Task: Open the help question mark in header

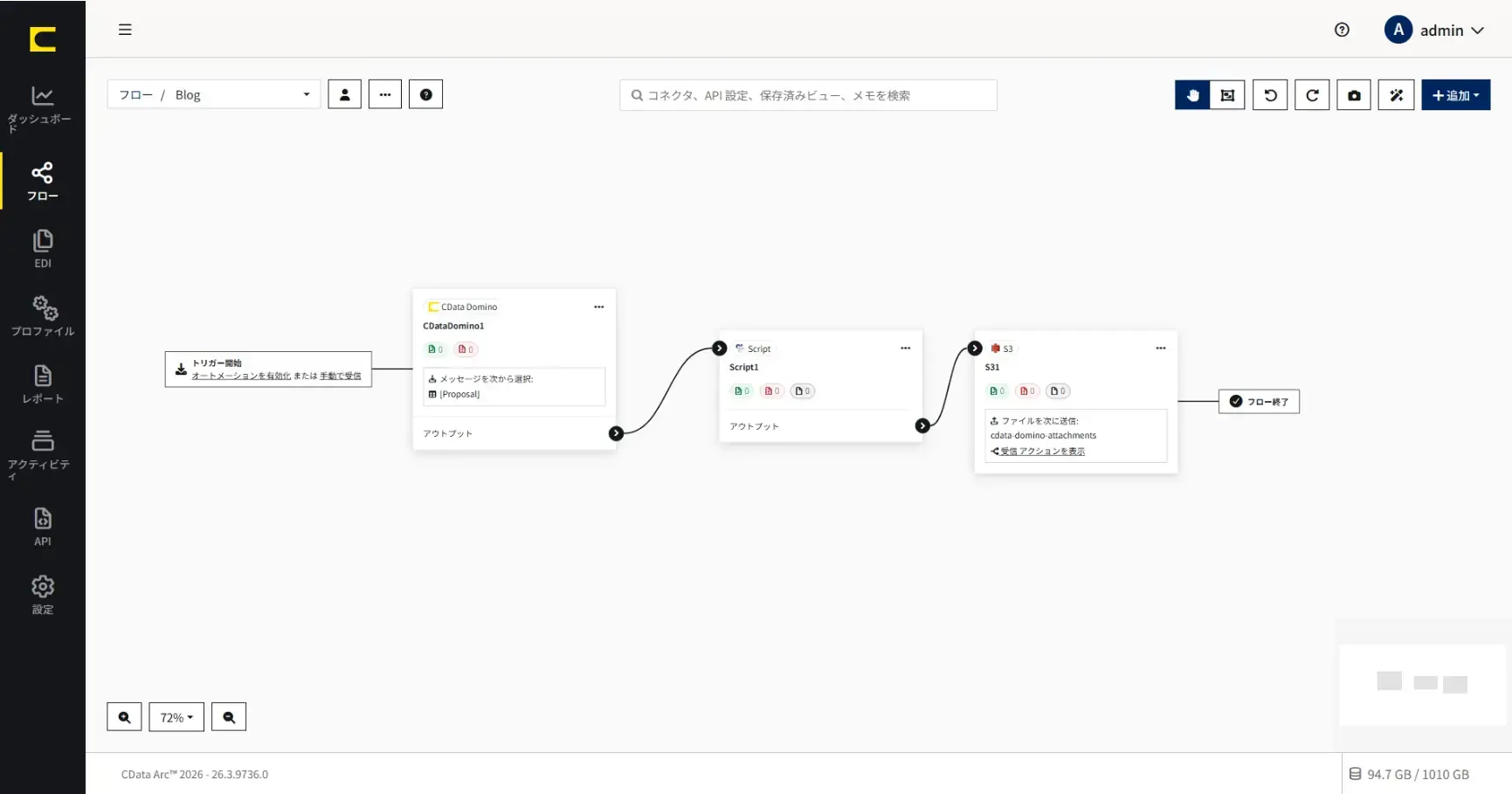Action: pyautogui.click(x=1342, y=30)
